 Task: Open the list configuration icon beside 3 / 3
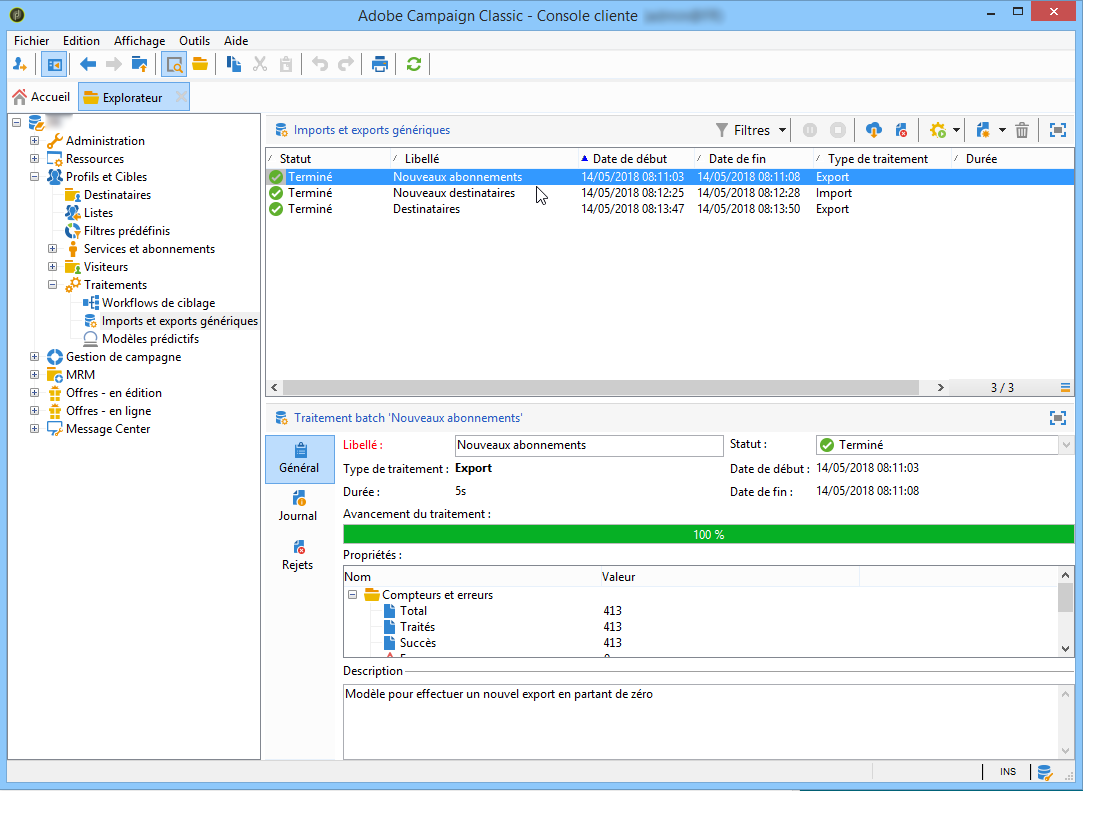(x=1065, y=387)
